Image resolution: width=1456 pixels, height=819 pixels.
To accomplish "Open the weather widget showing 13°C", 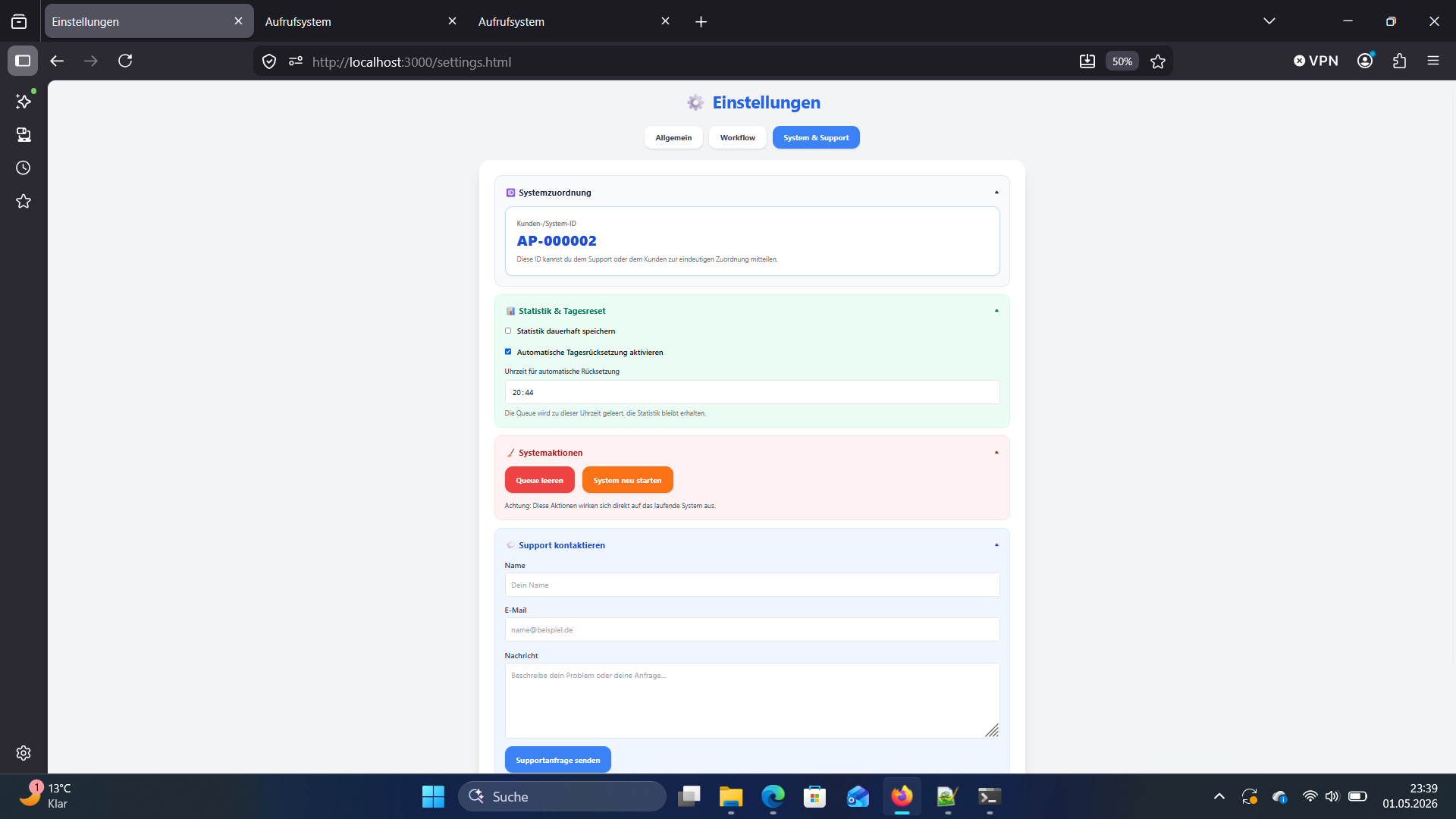I will pos(45,796).
